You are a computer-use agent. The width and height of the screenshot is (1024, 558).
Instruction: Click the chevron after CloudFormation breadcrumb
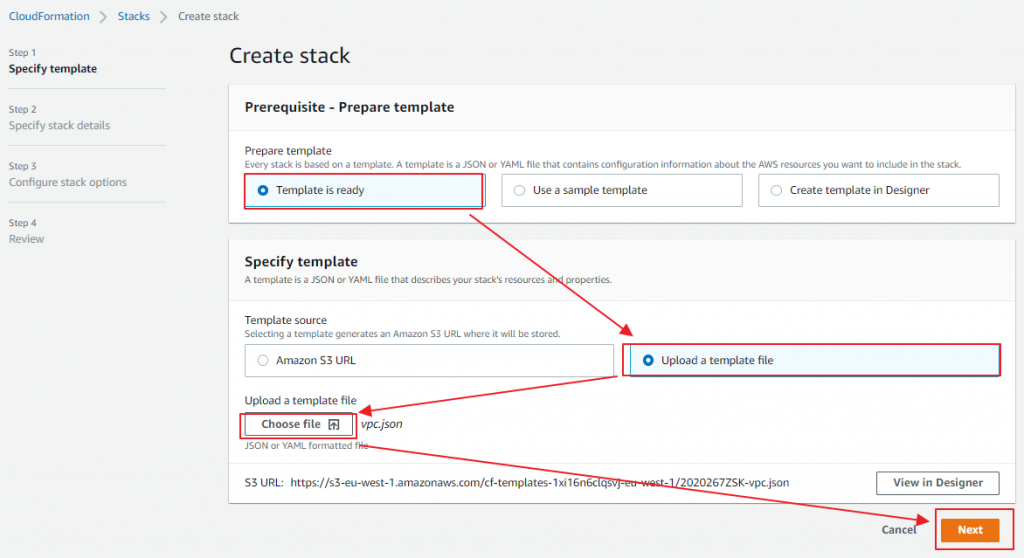(104, 17)
